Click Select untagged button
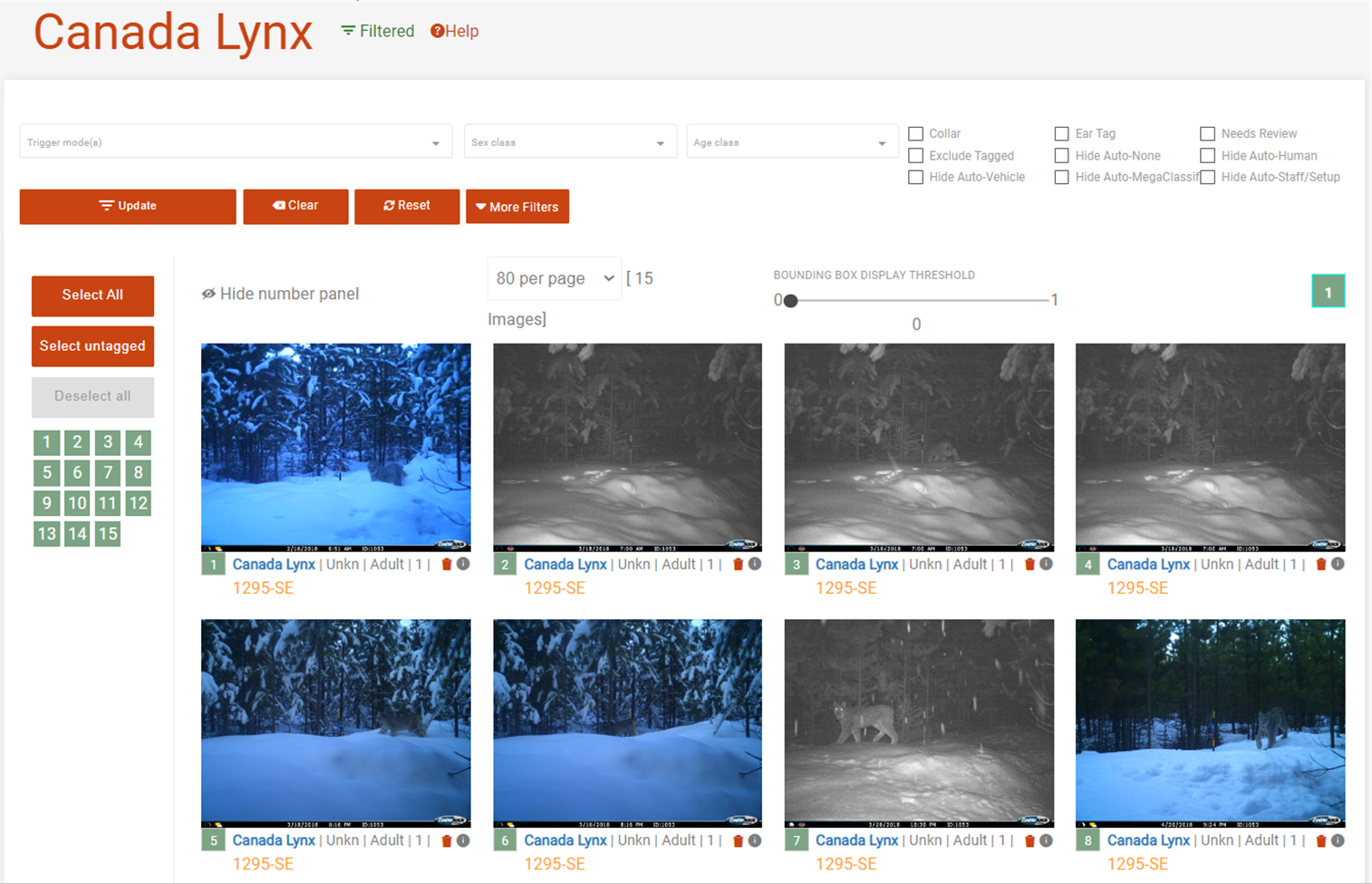The width and height of the screenshot is (1372, 884). [92, 346]
